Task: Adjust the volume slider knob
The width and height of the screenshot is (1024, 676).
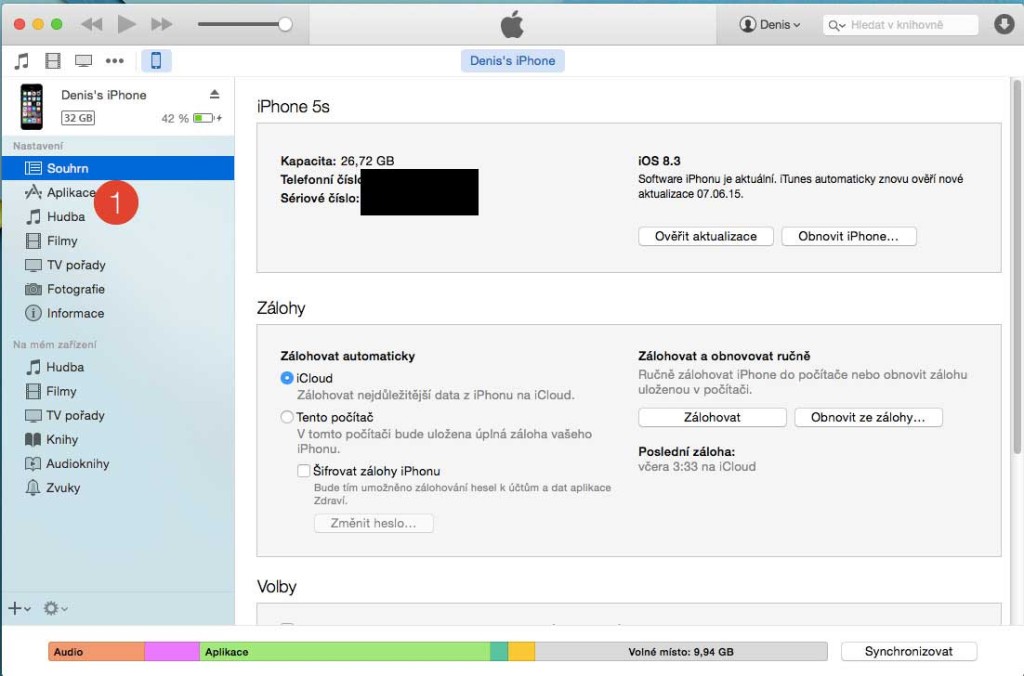Action: click(x=285, y=24)
